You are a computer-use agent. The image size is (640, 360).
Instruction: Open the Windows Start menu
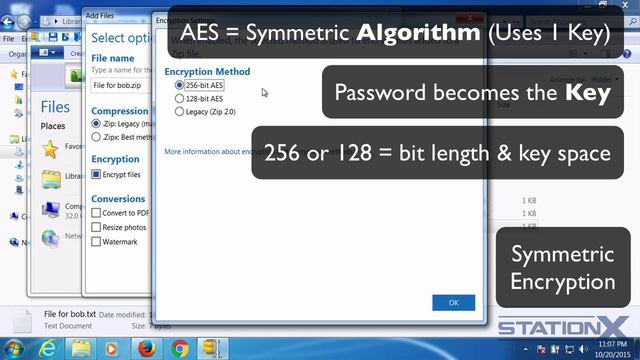coord(13,349)
